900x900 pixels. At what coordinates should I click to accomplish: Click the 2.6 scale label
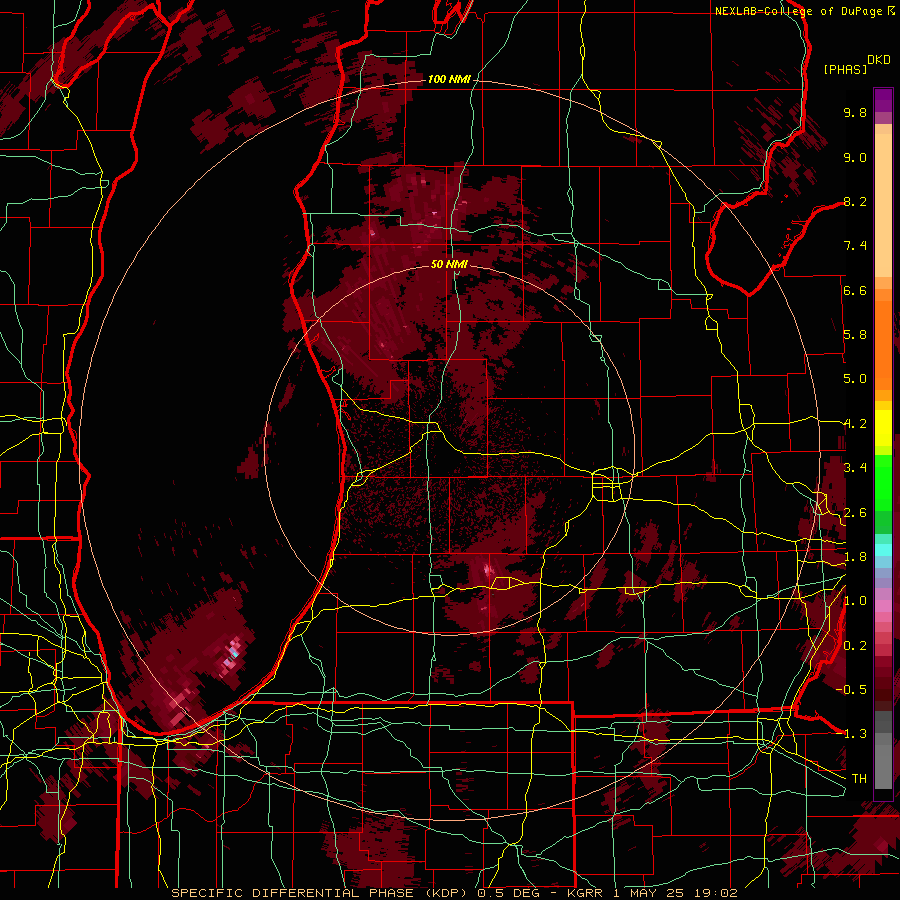click(x=855, y=513)
